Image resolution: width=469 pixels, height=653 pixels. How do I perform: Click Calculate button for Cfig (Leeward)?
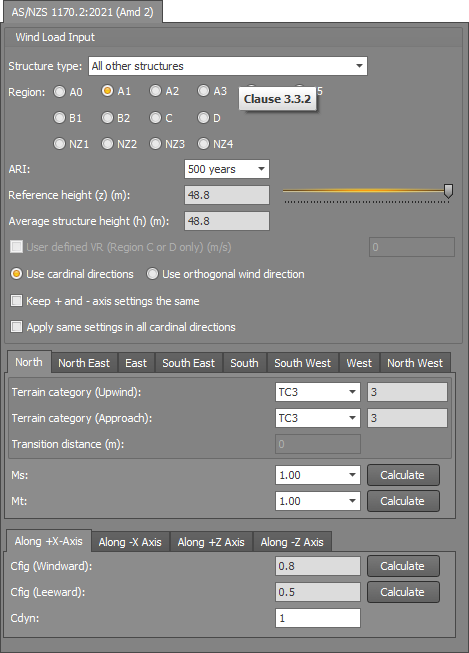click(403, 592)
